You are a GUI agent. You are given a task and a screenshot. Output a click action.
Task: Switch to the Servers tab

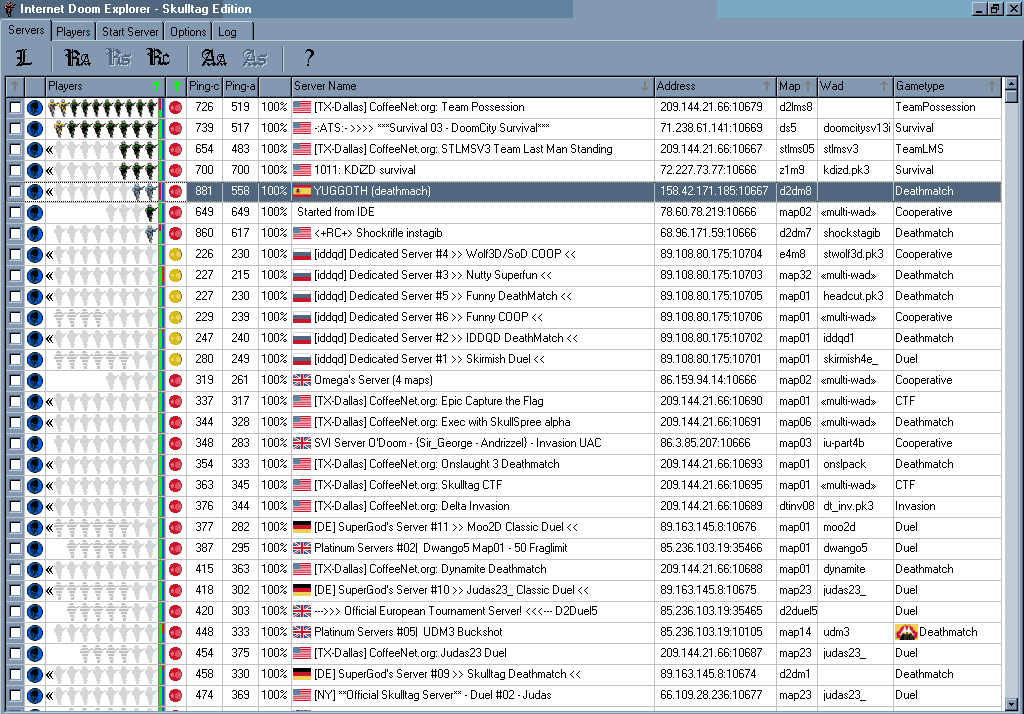coord(26,30)
